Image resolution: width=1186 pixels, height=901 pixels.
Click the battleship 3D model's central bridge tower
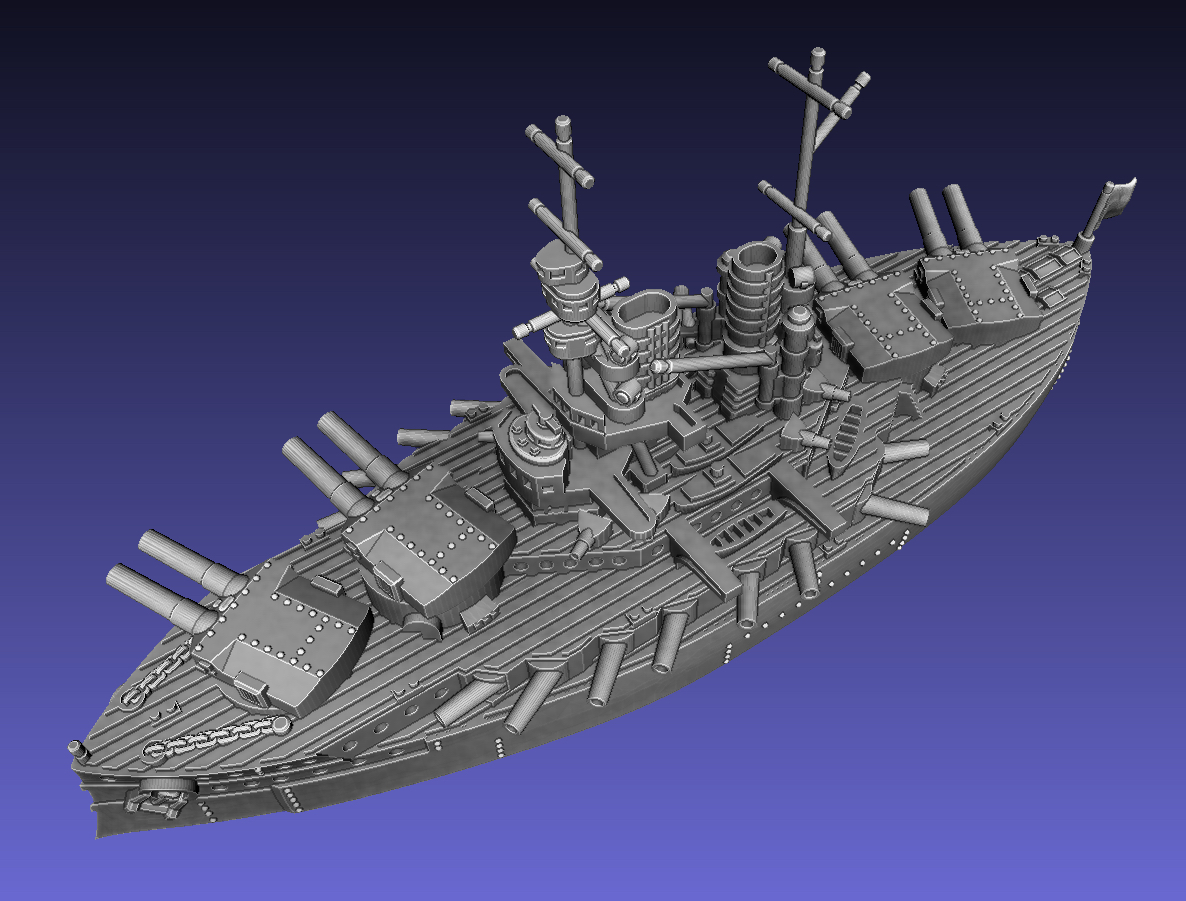click(573, 303)
